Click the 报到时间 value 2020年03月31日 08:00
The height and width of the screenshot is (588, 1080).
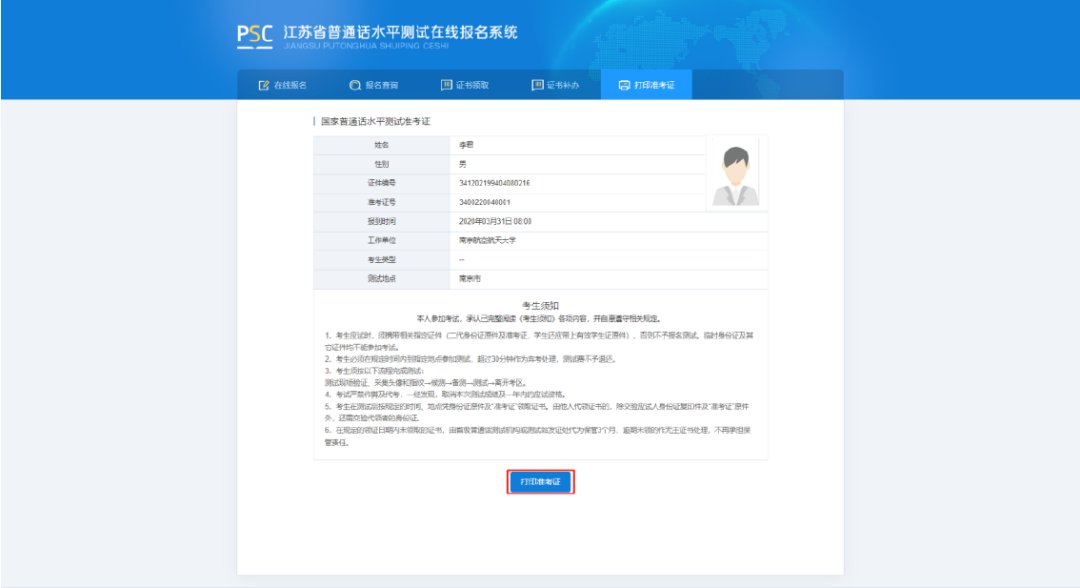click(495, 221)
